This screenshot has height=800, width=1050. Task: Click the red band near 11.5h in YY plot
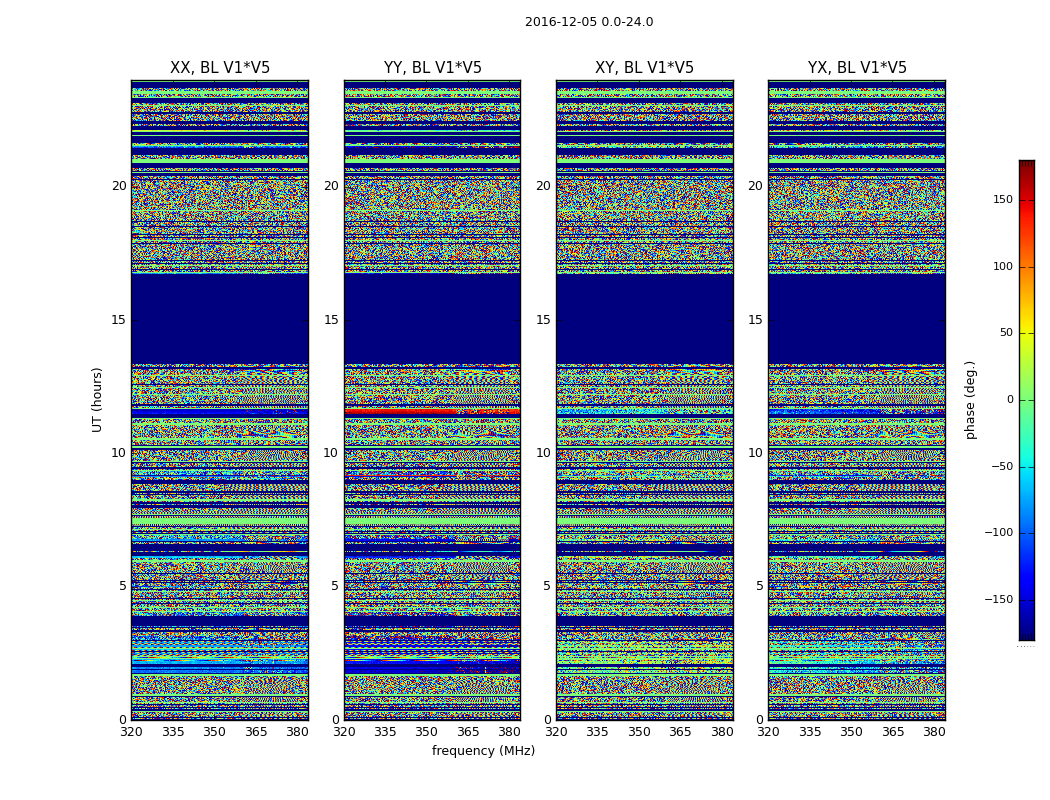point(433,412)
